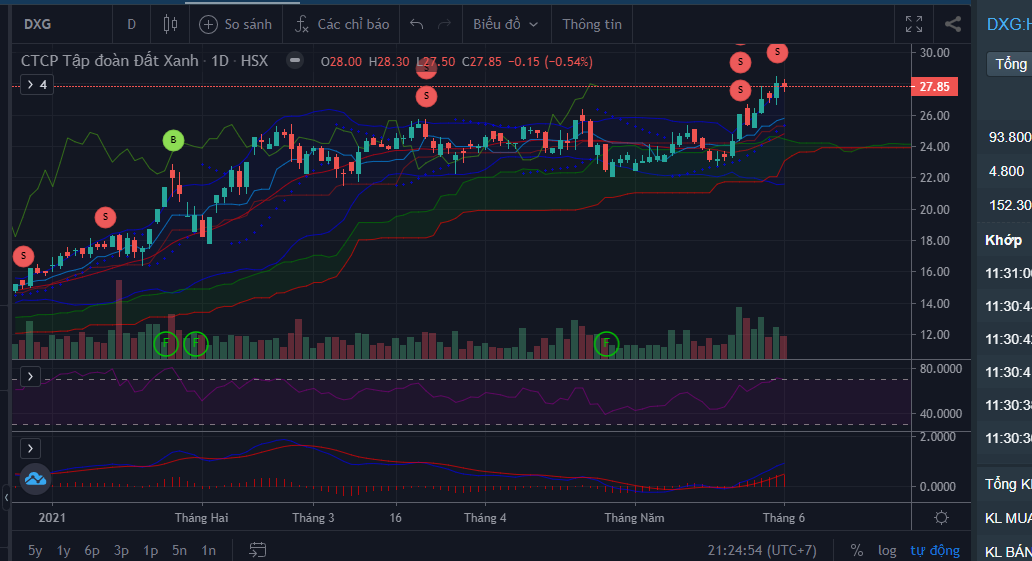1032x561 pixels.
Task: Click the CTCP Tập đoàn Đất Xanh title
Action: click(109, 61)
